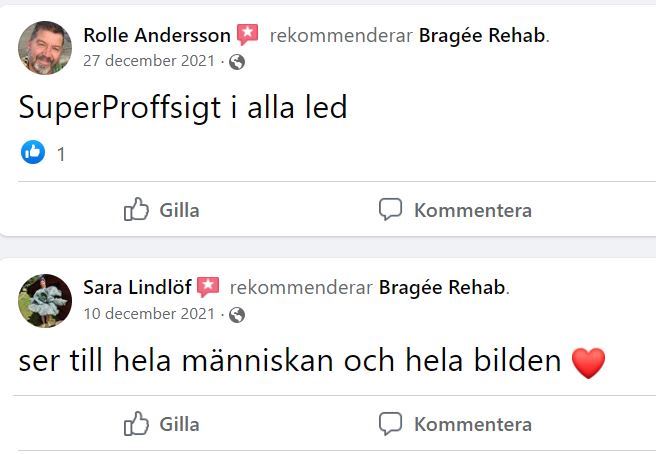Click recommendation star badge beside Rolle Andersson

[x=248, y=35]
